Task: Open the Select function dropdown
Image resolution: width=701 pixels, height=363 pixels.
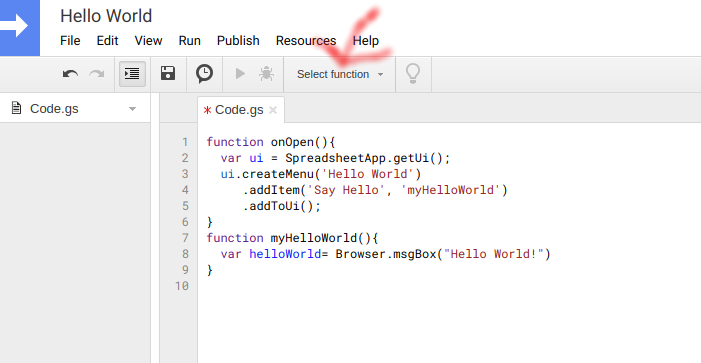Action: 340,74
